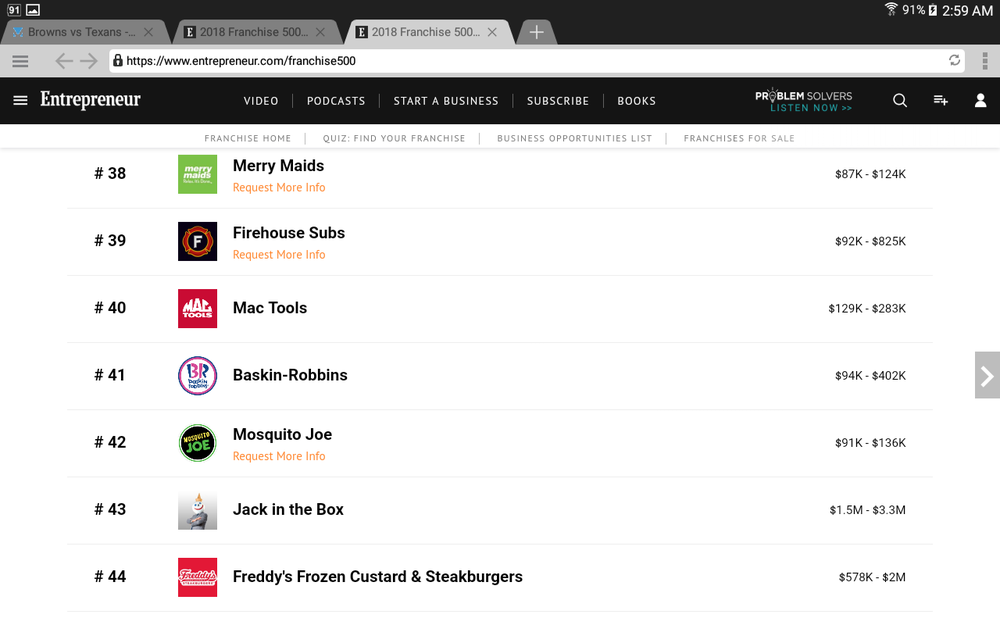Request More Info for Merry Maids
Viewport: 1000px width, 625px height.
coord(279,188)
